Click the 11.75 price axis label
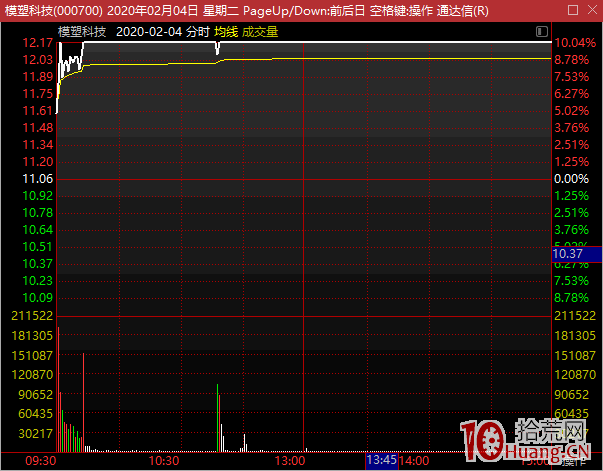The image size is (603, 471). coord(38,93)
